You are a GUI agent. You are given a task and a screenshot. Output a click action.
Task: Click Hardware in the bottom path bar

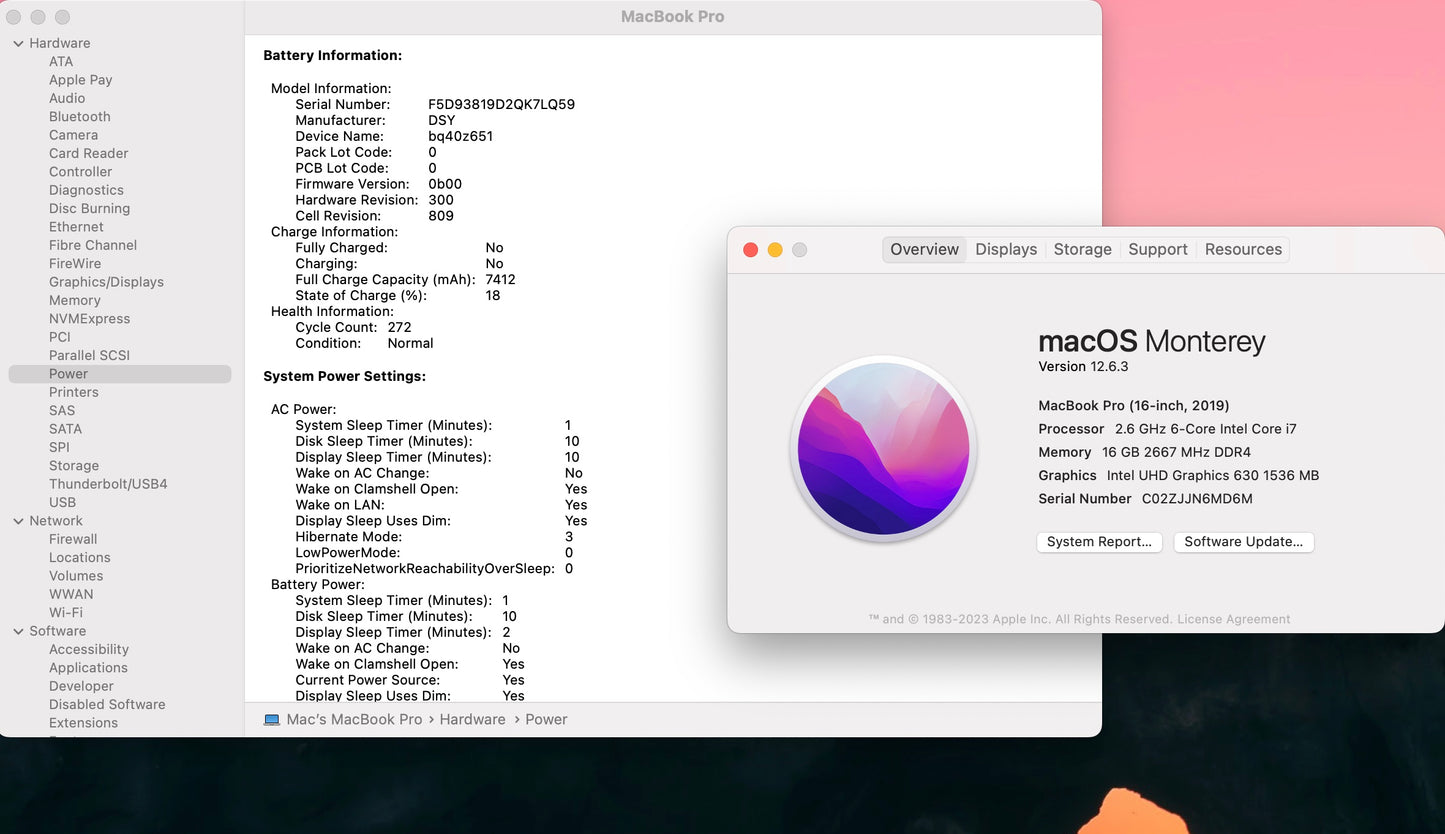[x=472, y=720]
